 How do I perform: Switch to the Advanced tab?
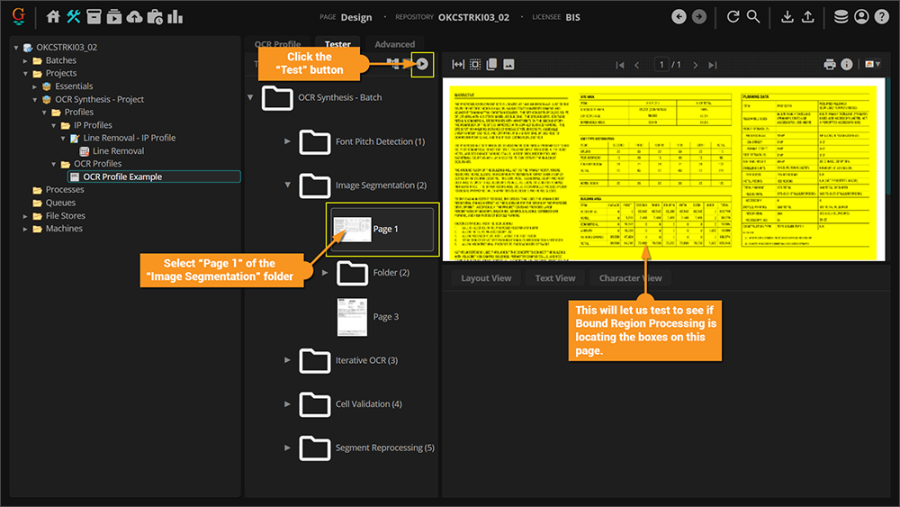click(x=394, y=44)
